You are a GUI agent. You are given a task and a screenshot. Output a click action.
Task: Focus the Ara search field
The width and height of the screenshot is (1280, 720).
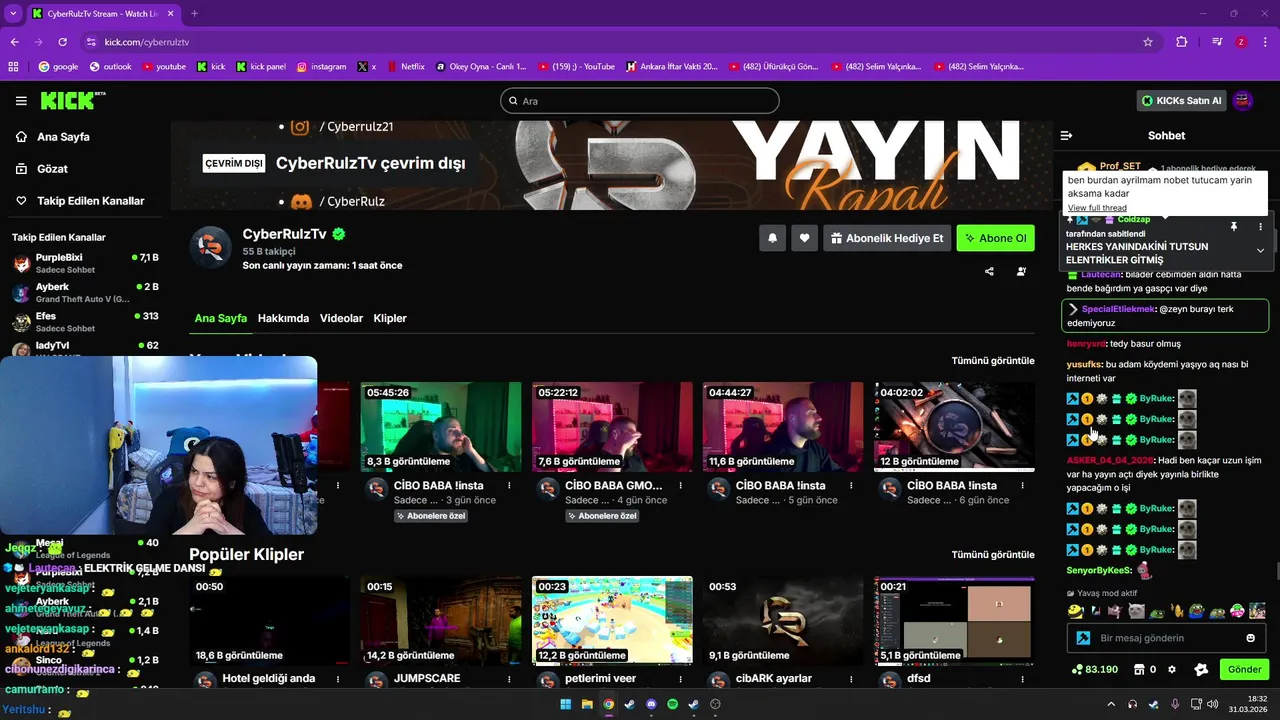click(640, 101)
